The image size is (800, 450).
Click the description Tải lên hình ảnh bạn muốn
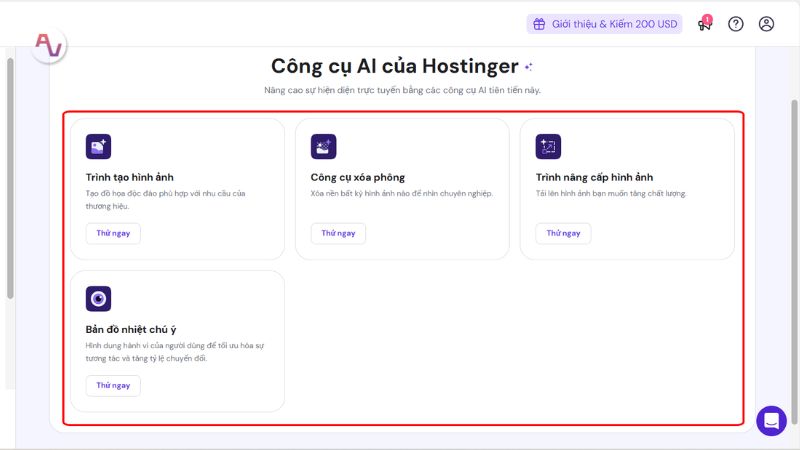(x=611, y=193)
